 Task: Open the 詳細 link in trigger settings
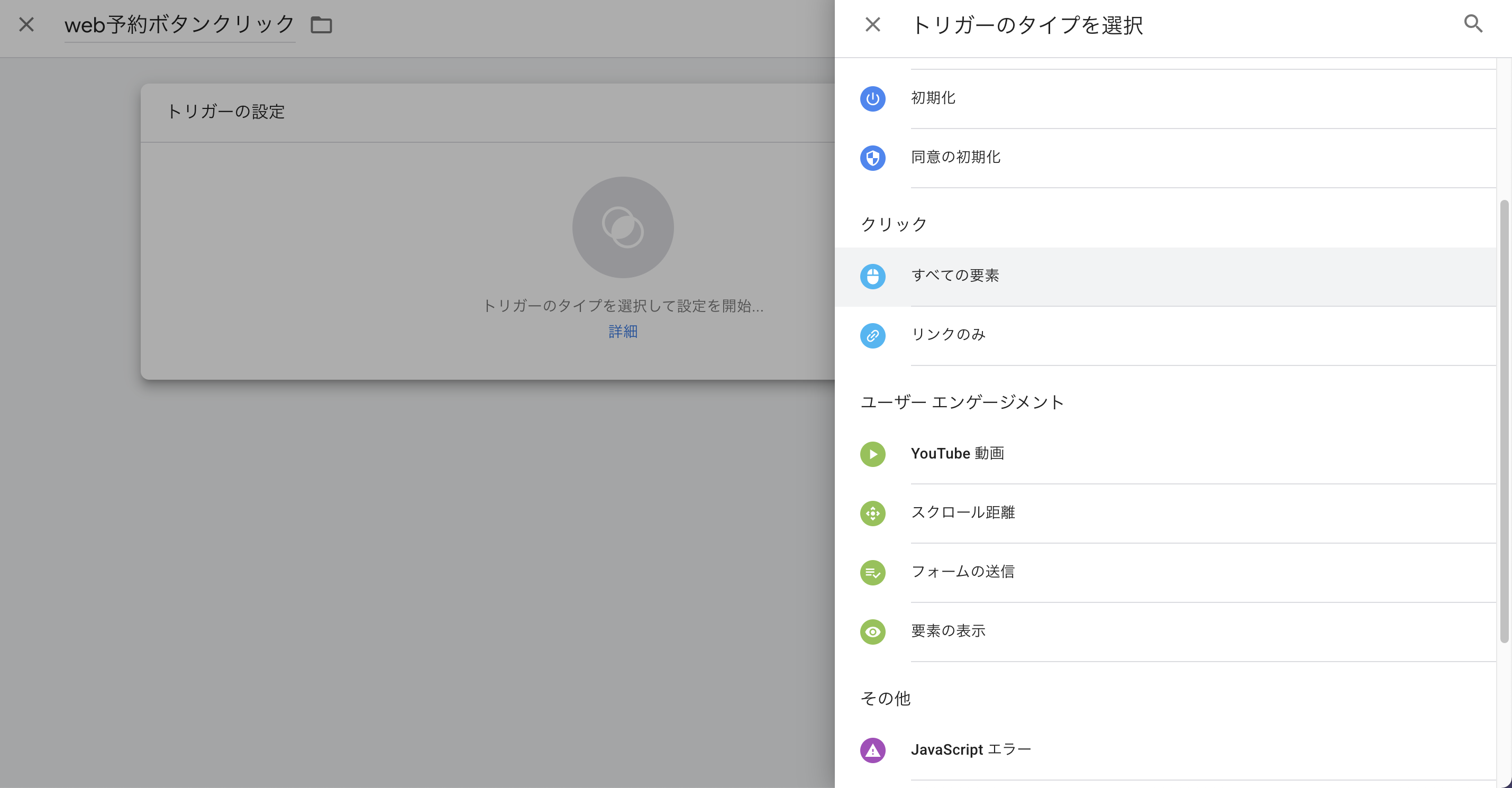click(x=623, y=332)
